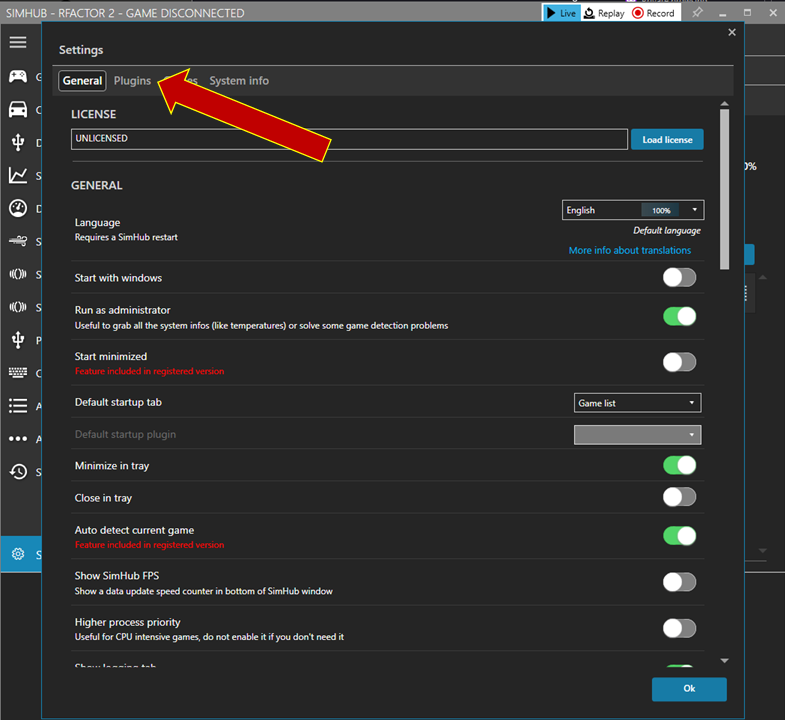Switch to the System info tab
Screen dimensions: 785x720
[x=239, y=81]
